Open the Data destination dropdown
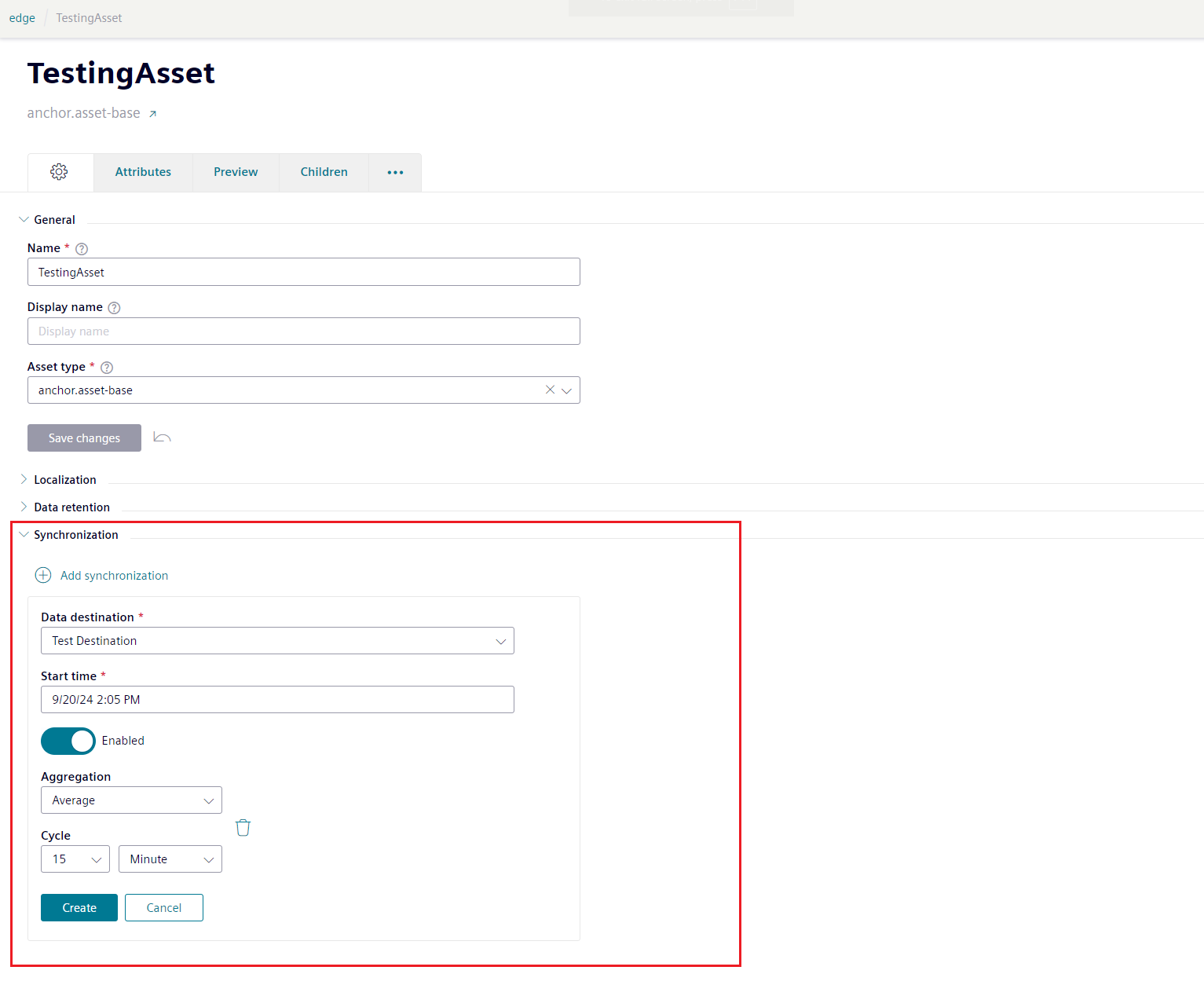The height and width of the screenshot is (985, 1204). pyautogui.click(x=277, y=641)
